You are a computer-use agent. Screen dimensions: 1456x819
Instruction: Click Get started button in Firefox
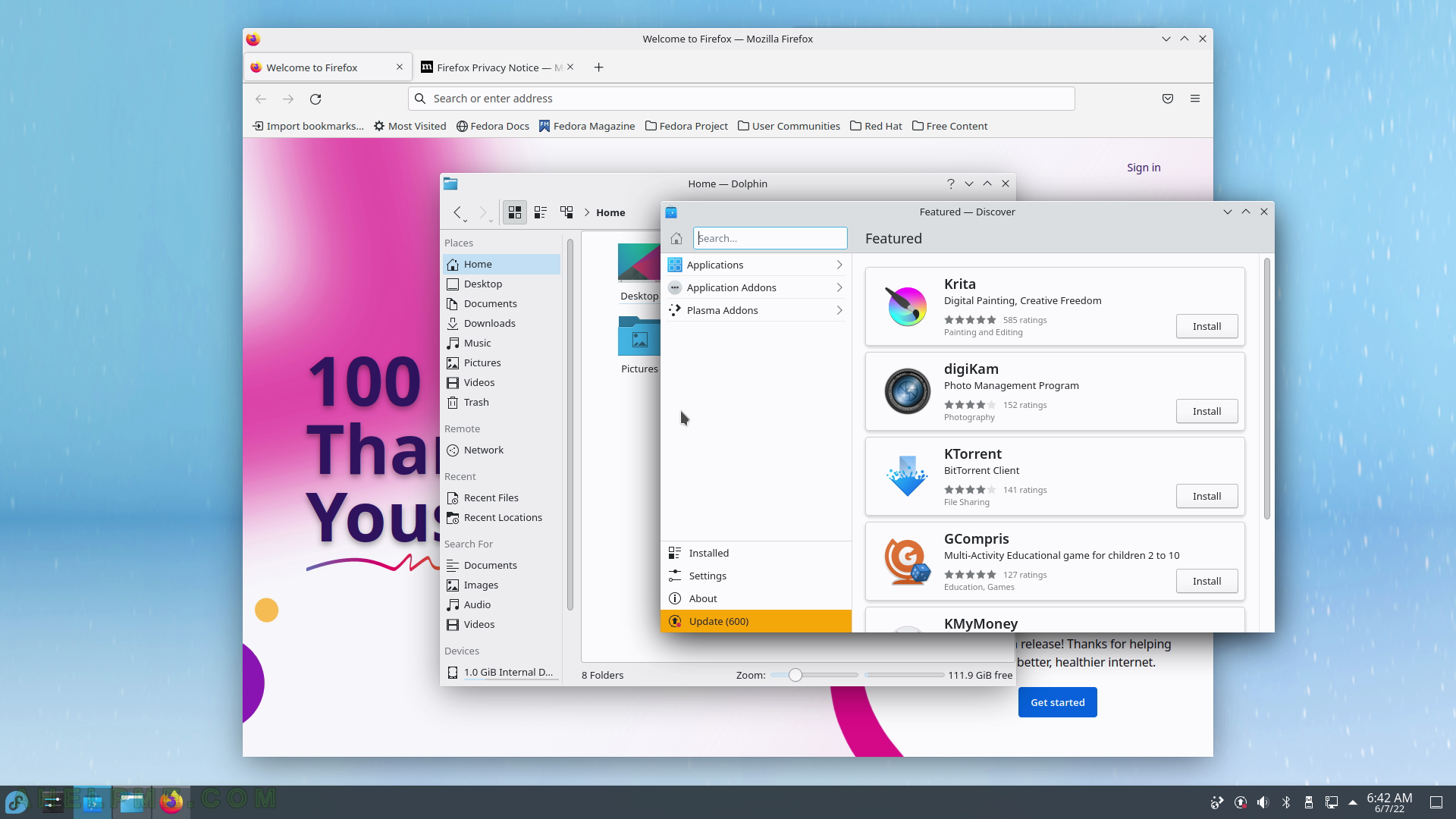tap(1057, 702)
